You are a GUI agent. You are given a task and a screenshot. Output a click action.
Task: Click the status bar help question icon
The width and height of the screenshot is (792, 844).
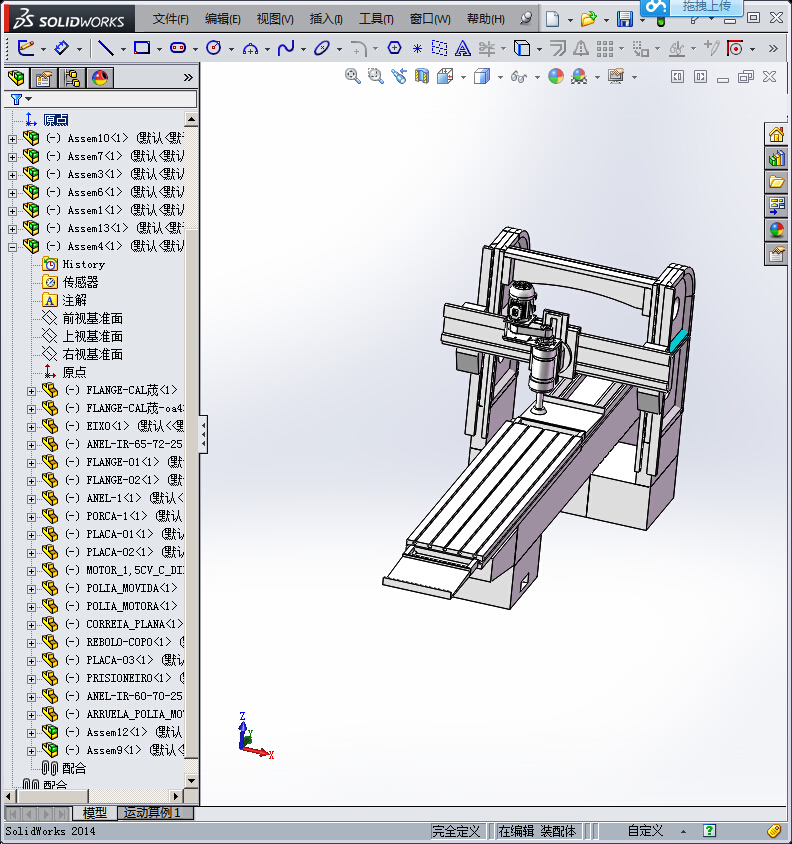709,831
